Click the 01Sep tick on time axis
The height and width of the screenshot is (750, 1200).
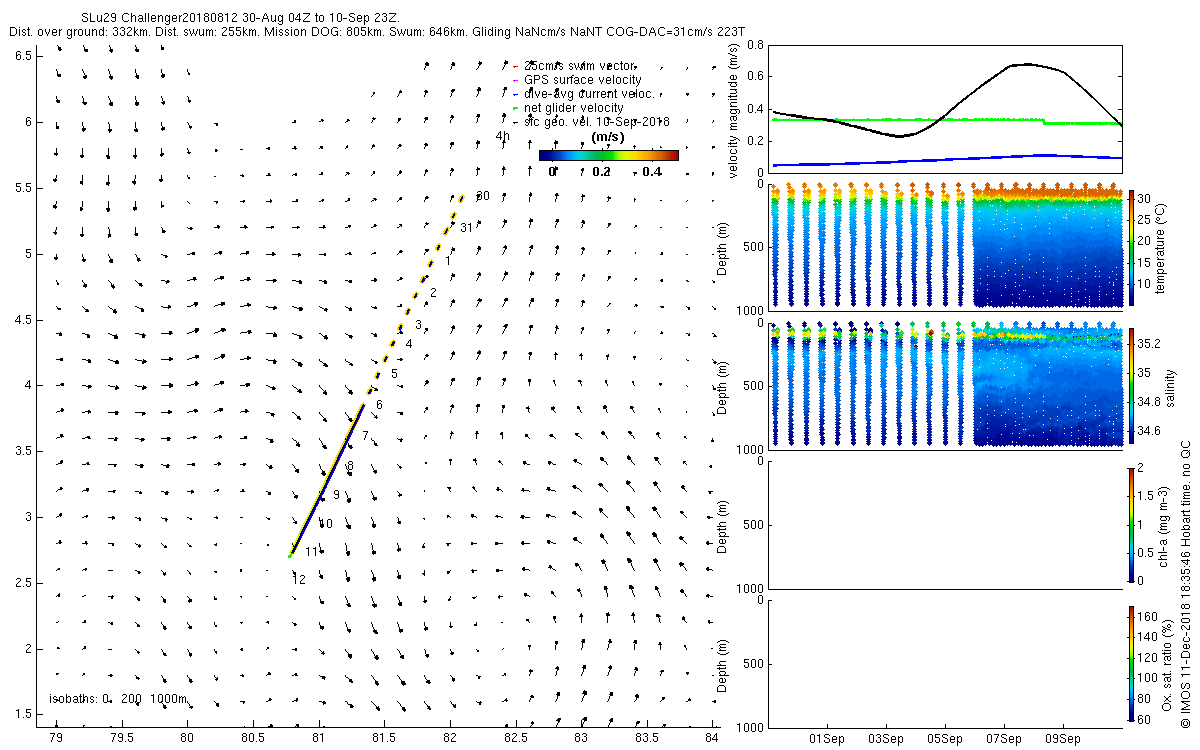[829, 740]
